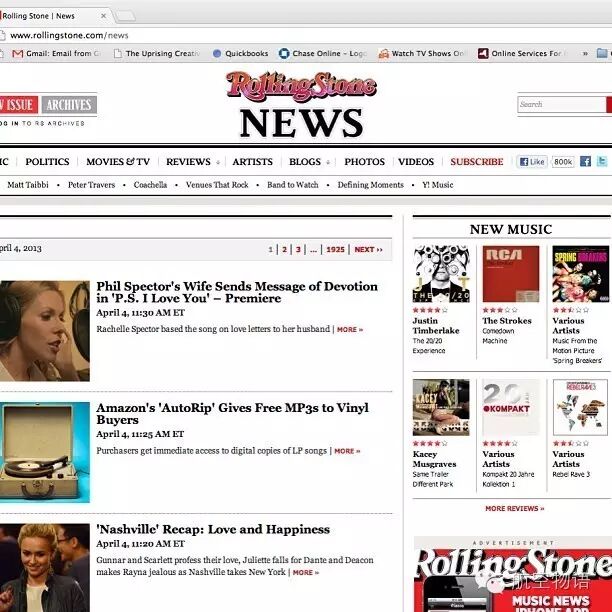The height and width of the screenshot is (612, 612).
Task: Open the Spring Breakers soundtrack cover
Action: click(581, 274)
